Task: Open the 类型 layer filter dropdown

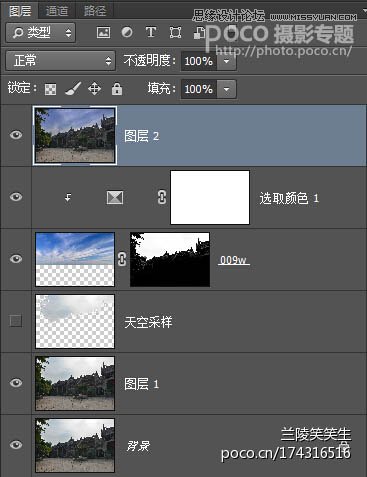Action: click(41, 32)
